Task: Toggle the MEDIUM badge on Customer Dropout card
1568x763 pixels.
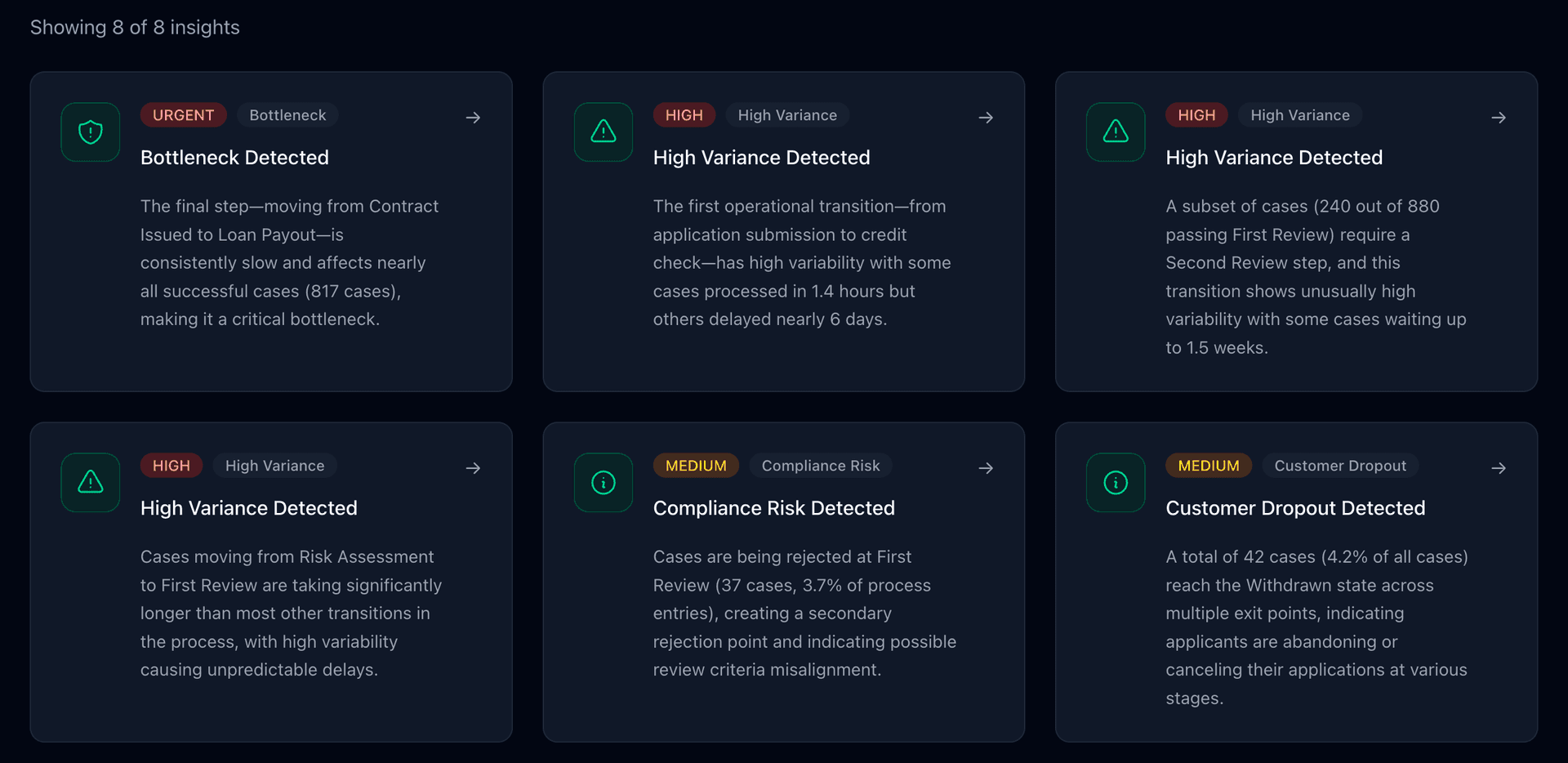Action: [1209, 465]
